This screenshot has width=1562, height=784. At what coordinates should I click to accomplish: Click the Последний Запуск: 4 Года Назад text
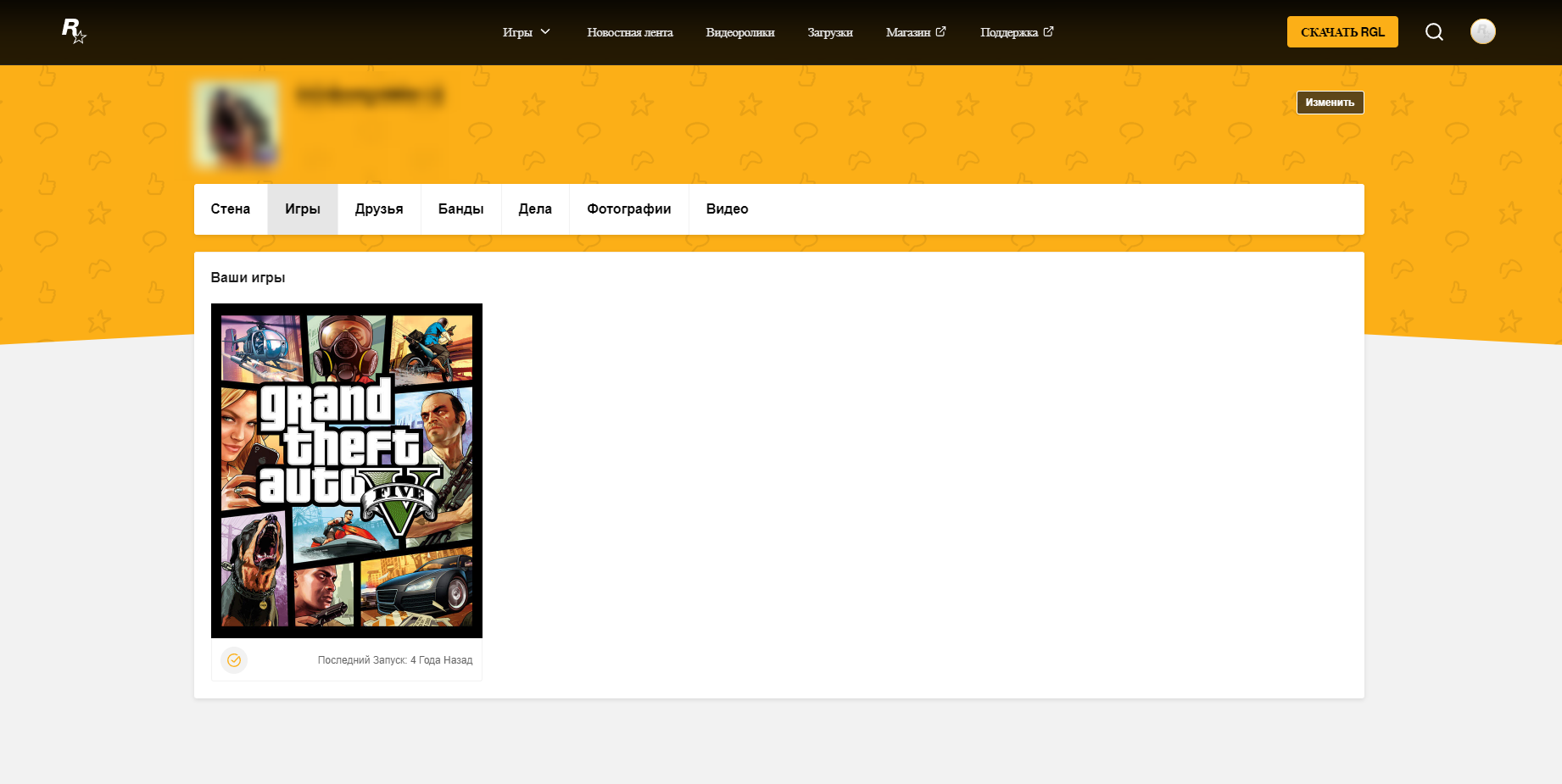pyautogui.click(x=395, y=660)
